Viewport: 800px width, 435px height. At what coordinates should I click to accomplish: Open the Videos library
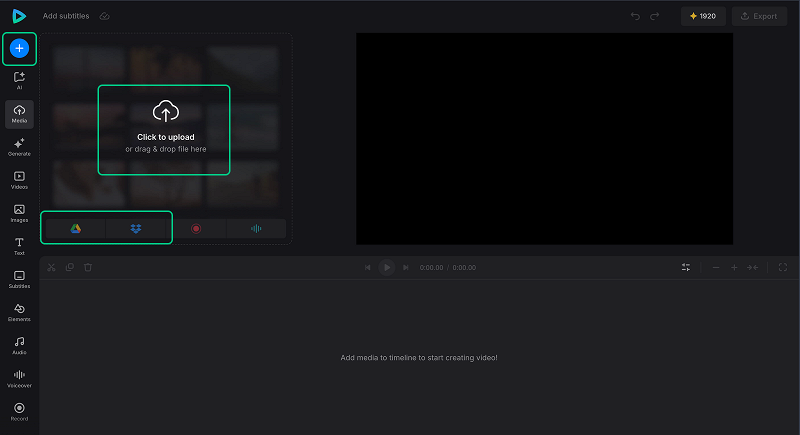pyautogui.click(x=19, y=180)
